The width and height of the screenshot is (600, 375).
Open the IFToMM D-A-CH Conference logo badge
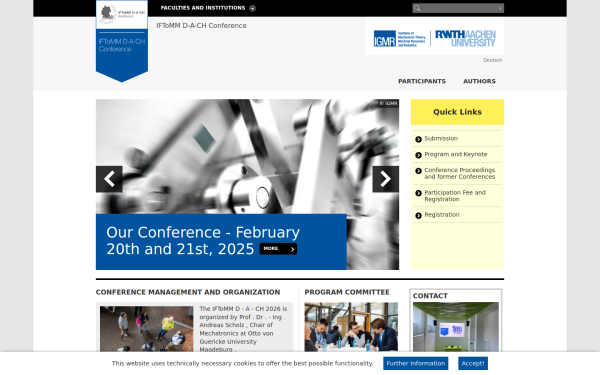(x=122, y=41)
